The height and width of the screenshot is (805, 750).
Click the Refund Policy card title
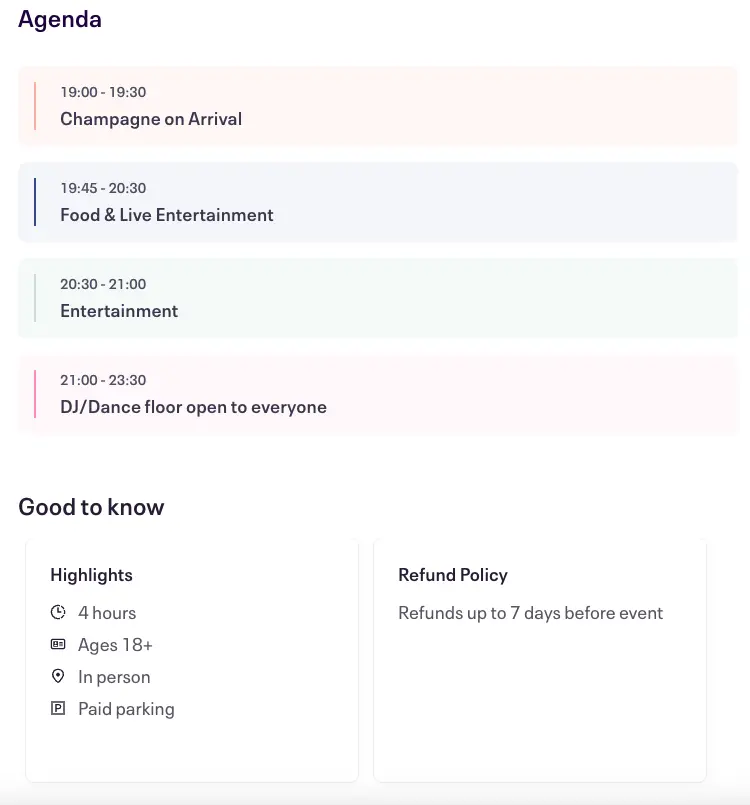453,575
